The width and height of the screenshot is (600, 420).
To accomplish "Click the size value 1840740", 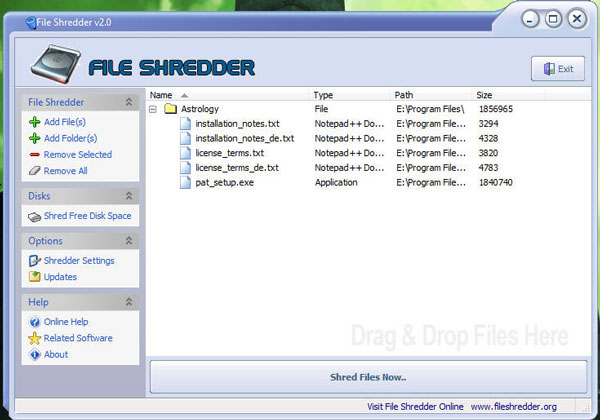I will coord(496,182).
